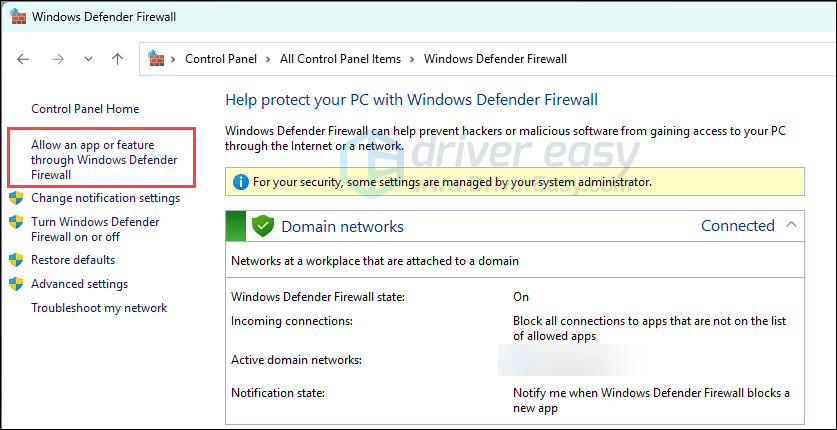Click the Windows Defender Firewall title icon

pyautogui.click(x=16, y=16)
